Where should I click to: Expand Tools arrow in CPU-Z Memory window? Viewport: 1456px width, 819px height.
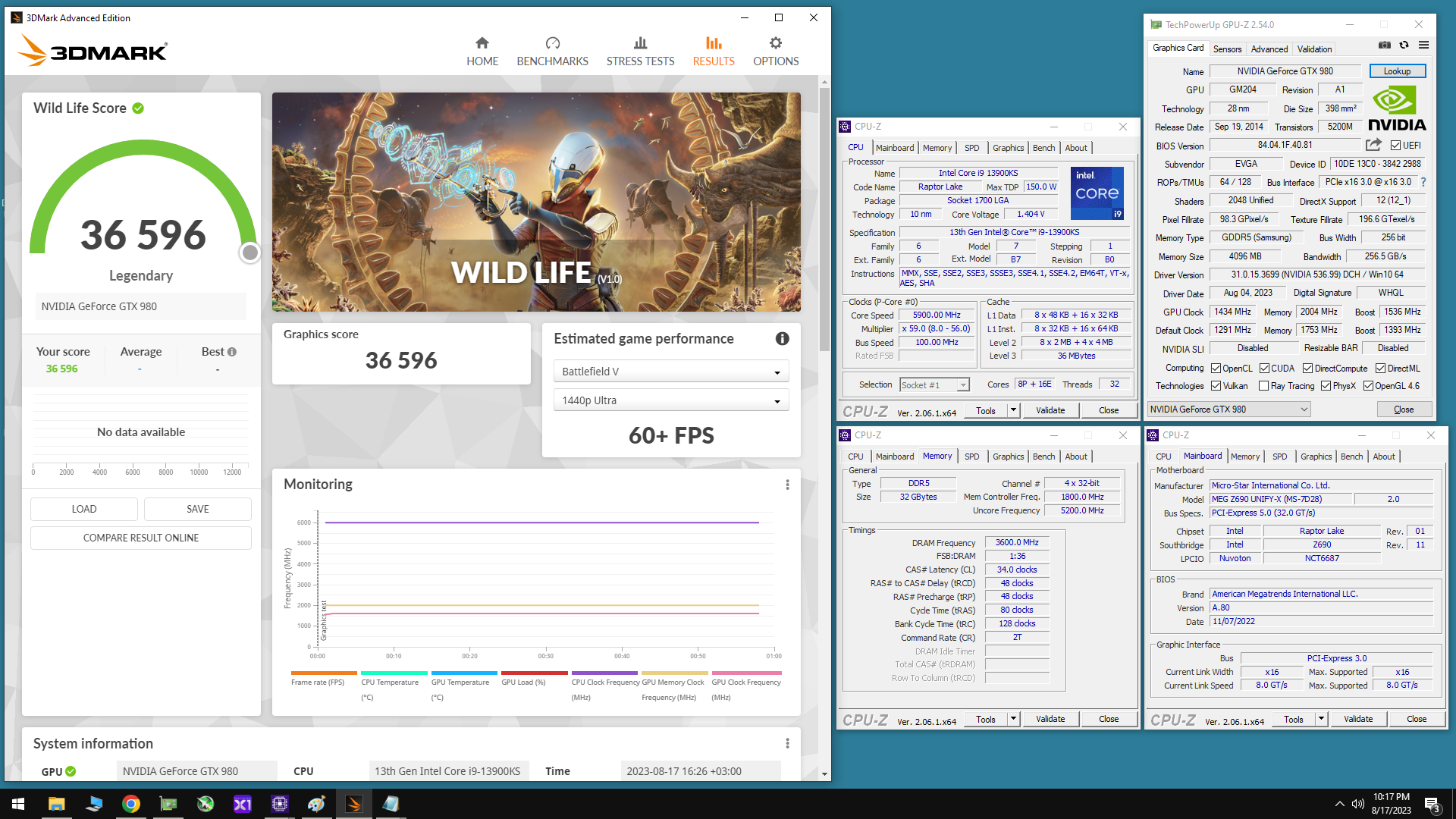coord(1012,719)
